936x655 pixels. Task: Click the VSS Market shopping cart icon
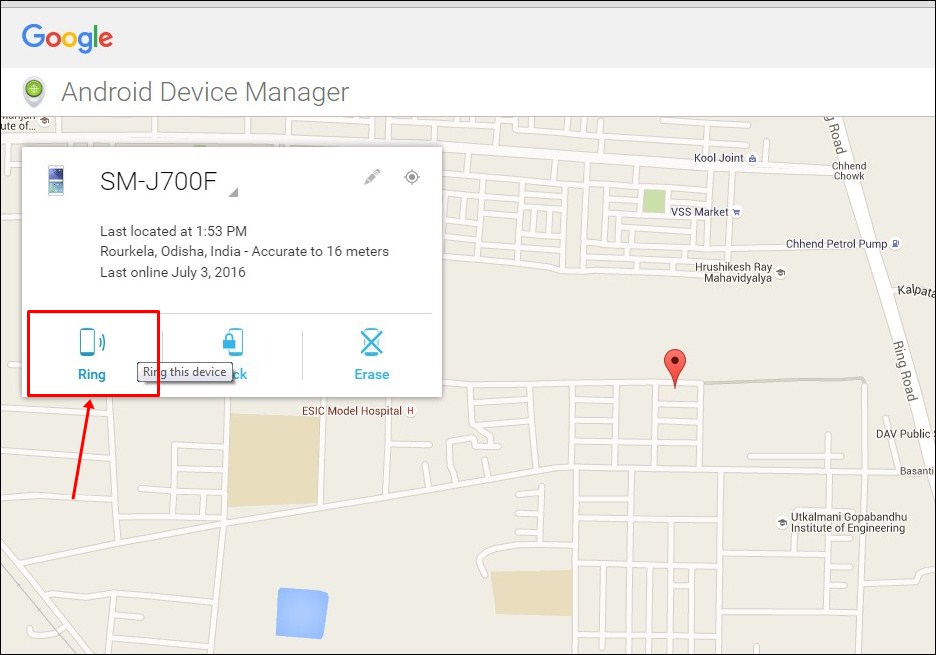click(x=737, y=212)
